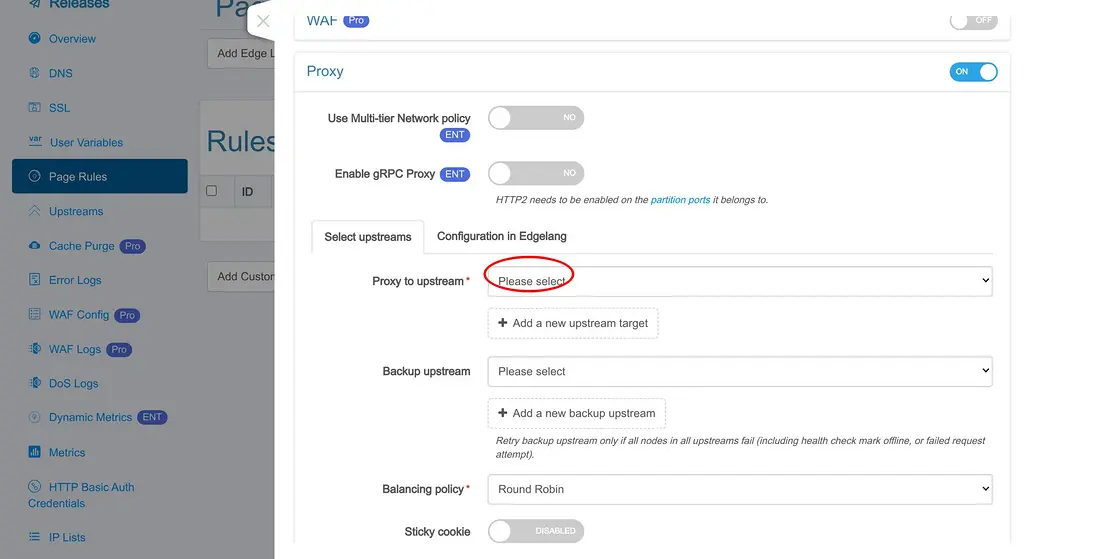Open the Select upstreams tab
Image resolution: width=1098 pixels, height=559 pixels.
coord(368,237)
